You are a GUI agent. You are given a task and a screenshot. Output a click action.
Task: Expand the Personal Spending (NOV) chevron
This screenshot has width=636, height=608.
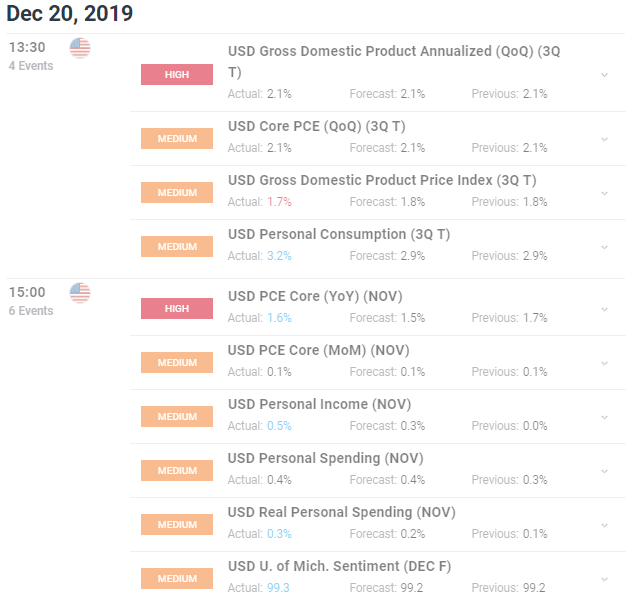click(x=604, y=471)
